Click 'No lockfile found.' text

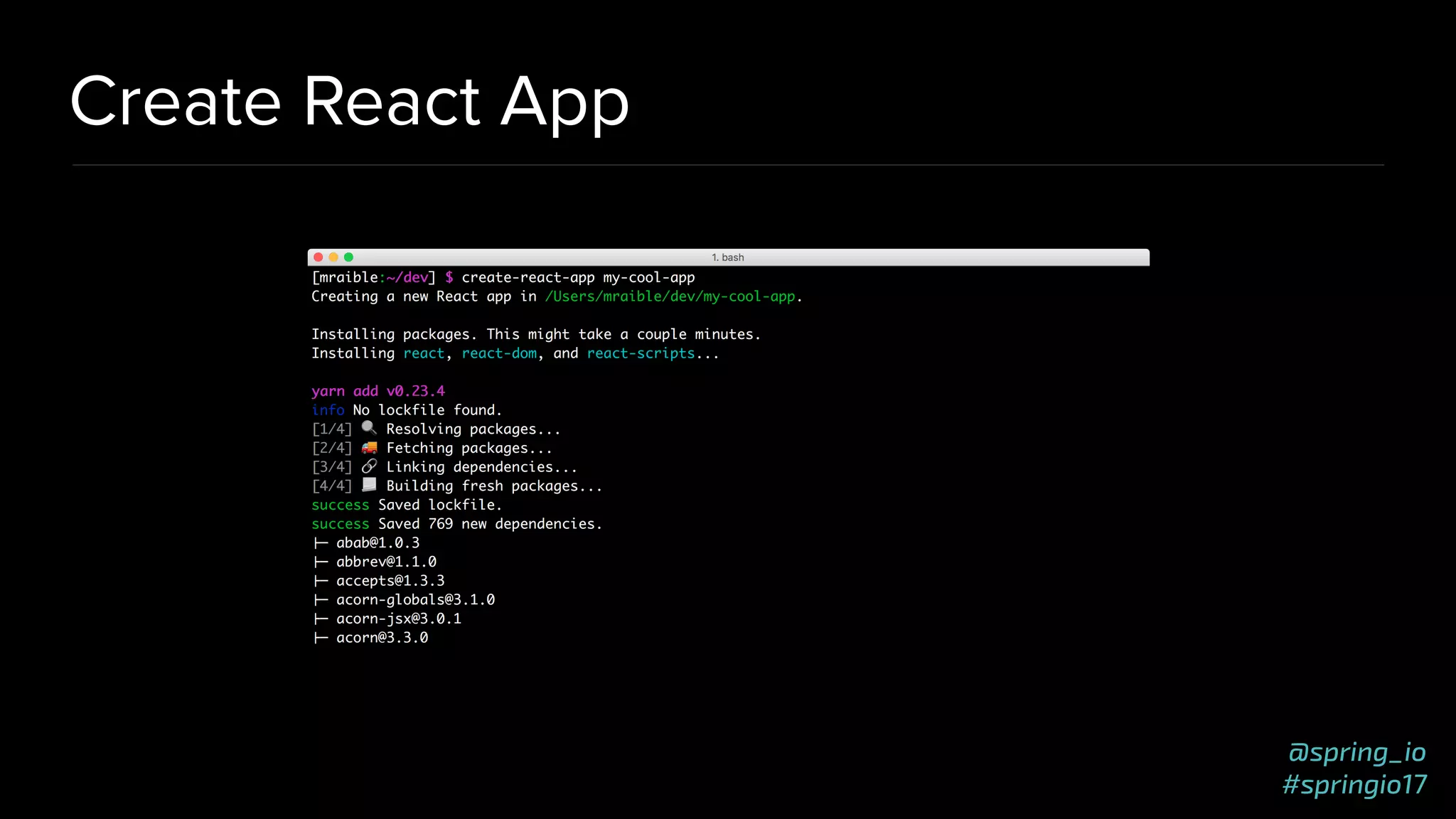[427, 409]
